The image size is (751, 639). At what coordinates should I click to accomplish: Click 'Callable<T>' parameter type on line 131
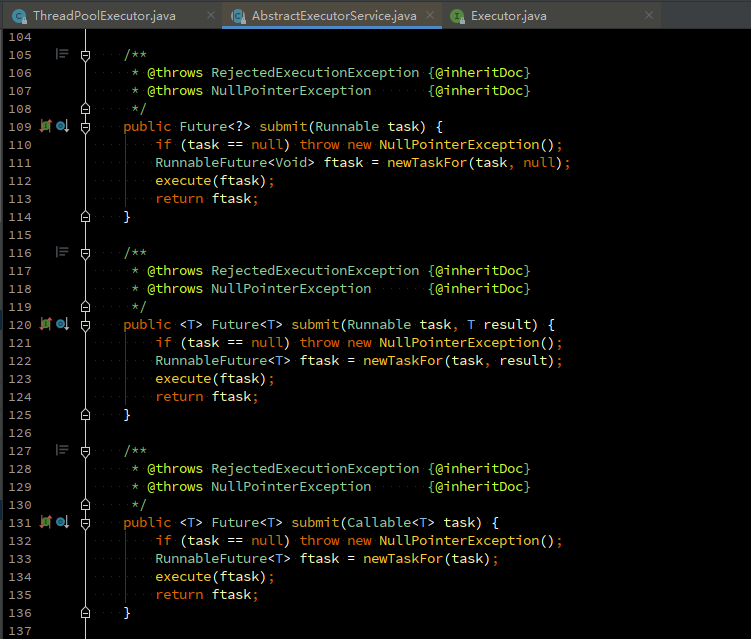(391, 522)
